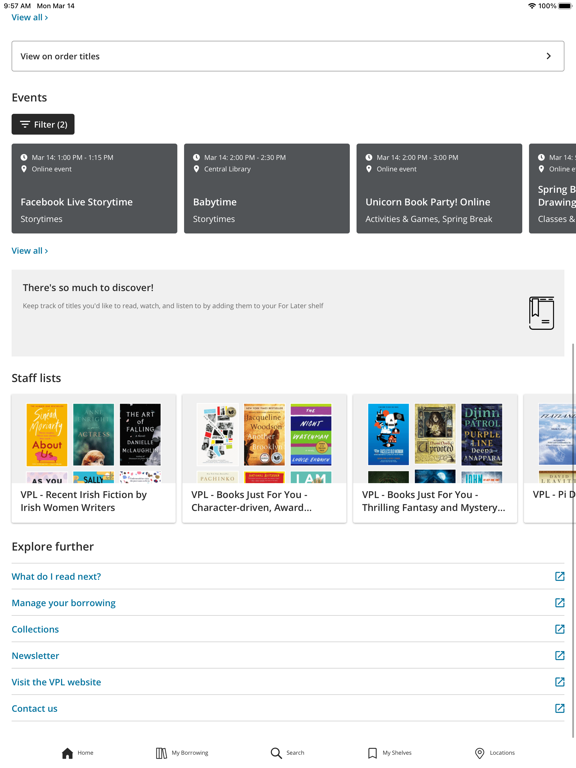Open Thrilling Fantasy and Mystery staff list

point(435,459)
